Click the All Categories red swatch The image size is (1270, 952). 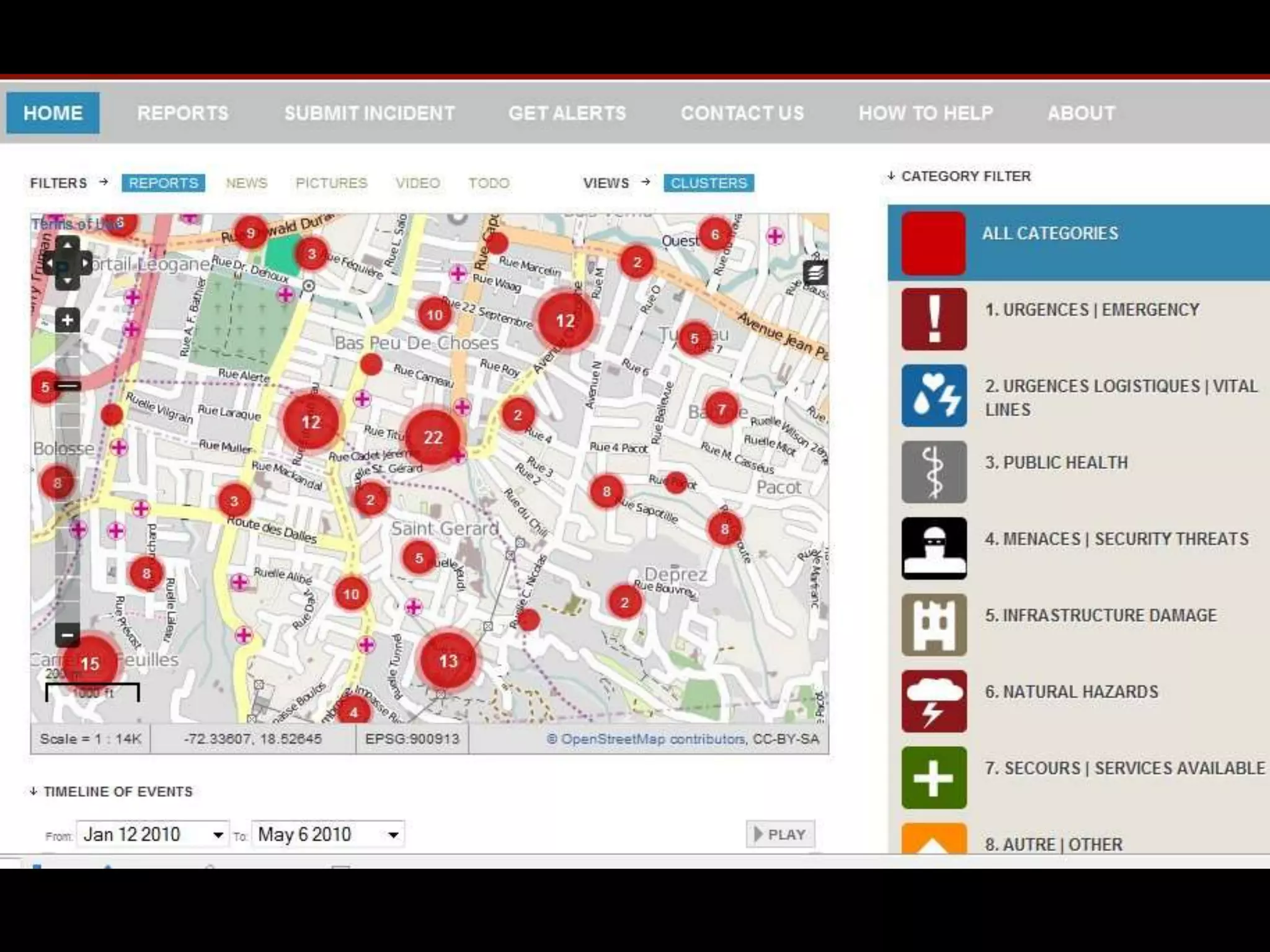[x=934, y=243]
